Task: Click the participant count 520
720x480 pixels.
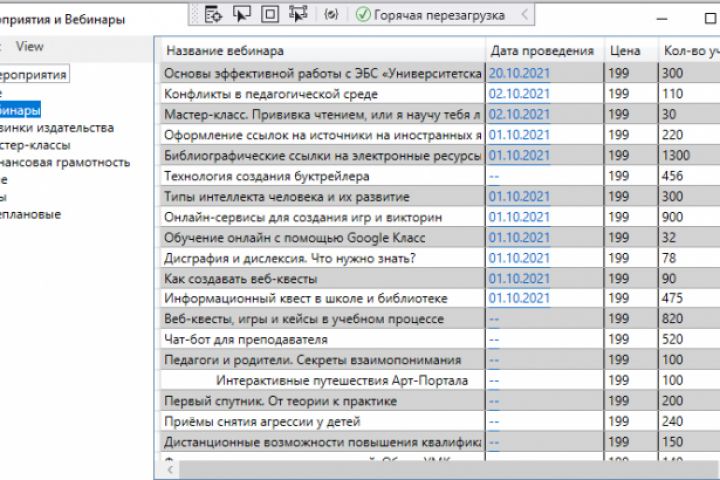Action: tap(672, 339)
